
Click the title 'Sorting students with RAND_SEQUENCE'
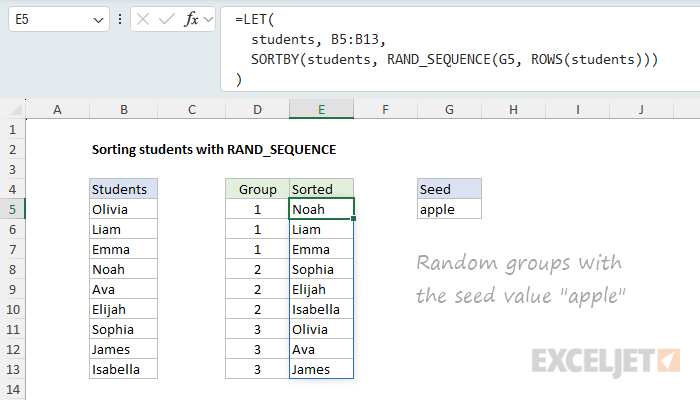(214, 150)
